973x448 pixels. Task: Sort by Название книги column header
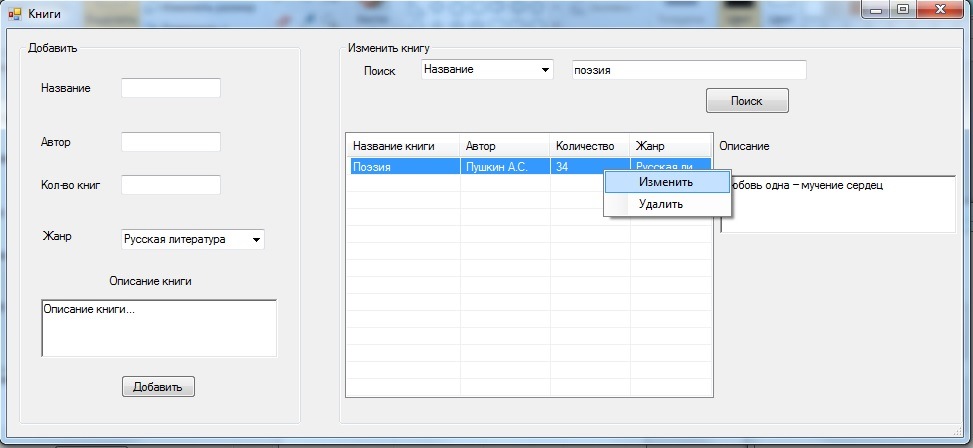pos(402,146)
